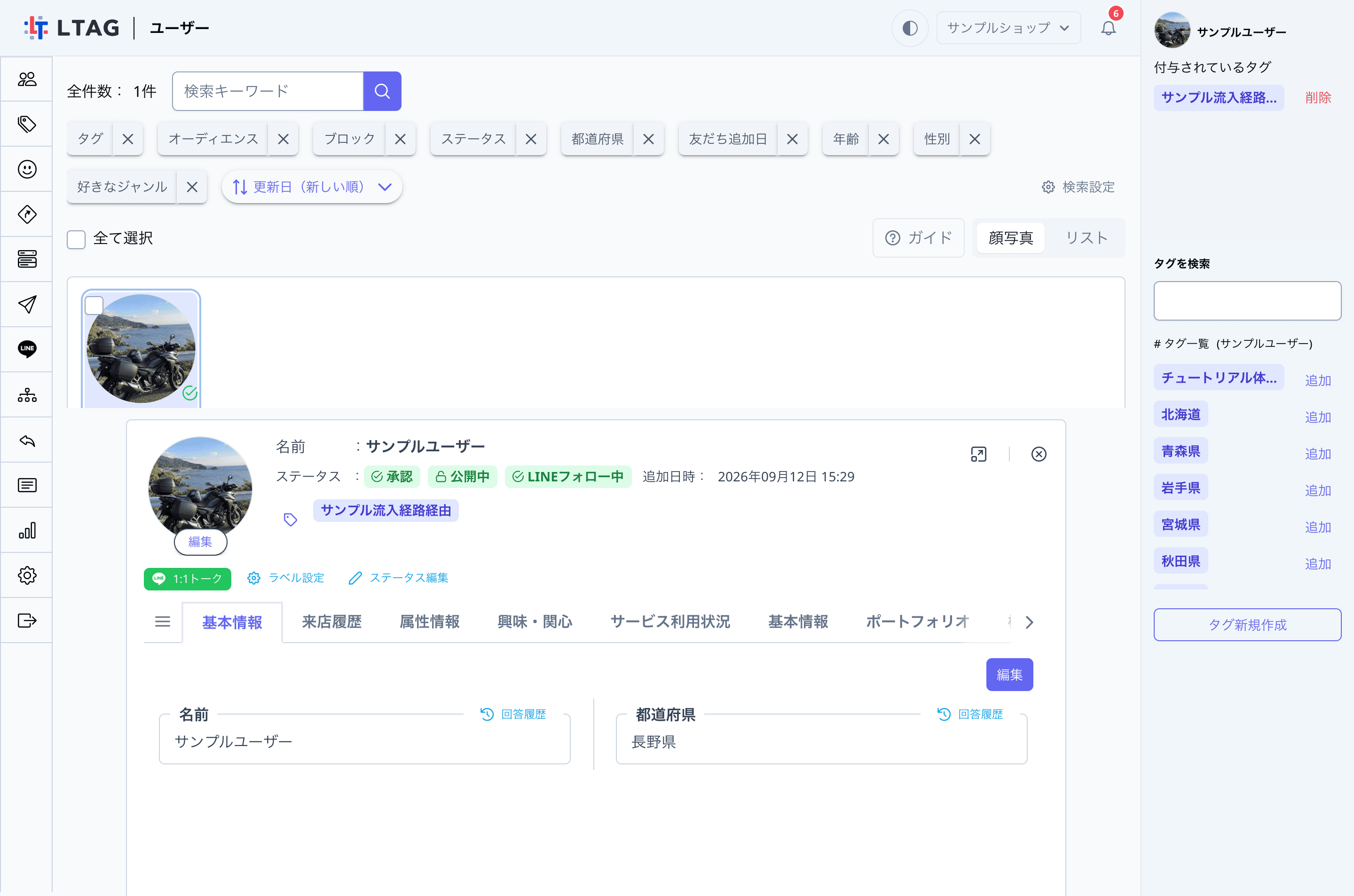The image size is (1354, 896).
Task: Click the magnifier search button
Action: coord(382,91)
